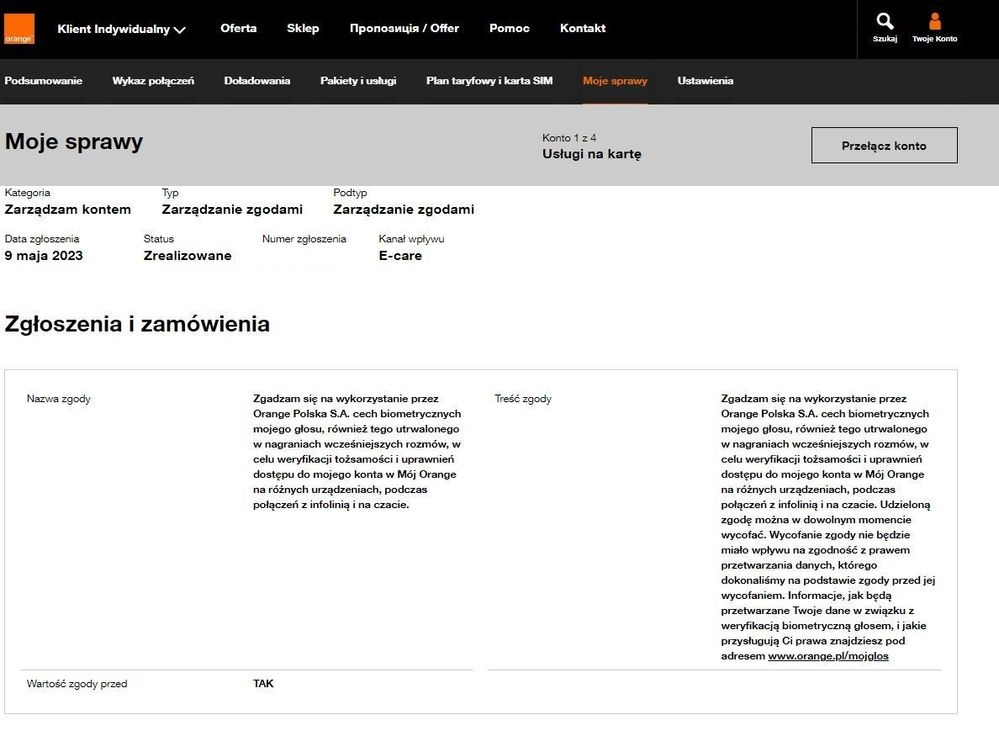Image resolution: width=999 pixels, height=737 pixels.
Task: Go to Pakiety i usługi tab
Action: [x=358, y=81]
